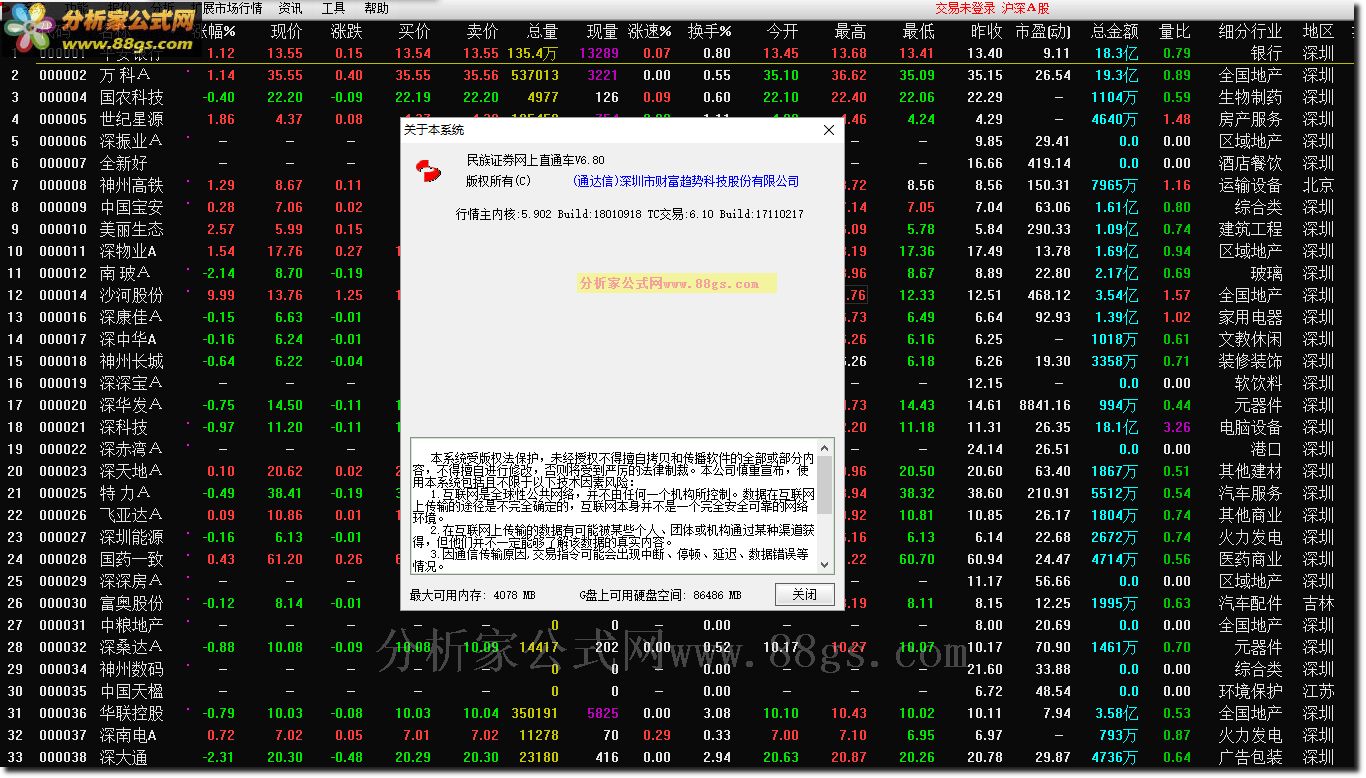1366x778 pixels.
Task: Sort by the 现量 column header
Action: click(602, 32)
